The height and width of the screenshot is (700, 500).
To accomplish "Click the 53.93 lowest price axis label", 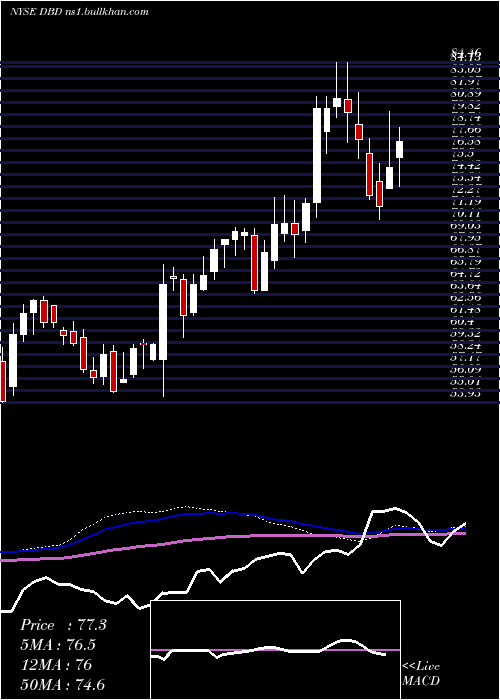I will coord(466,394).
